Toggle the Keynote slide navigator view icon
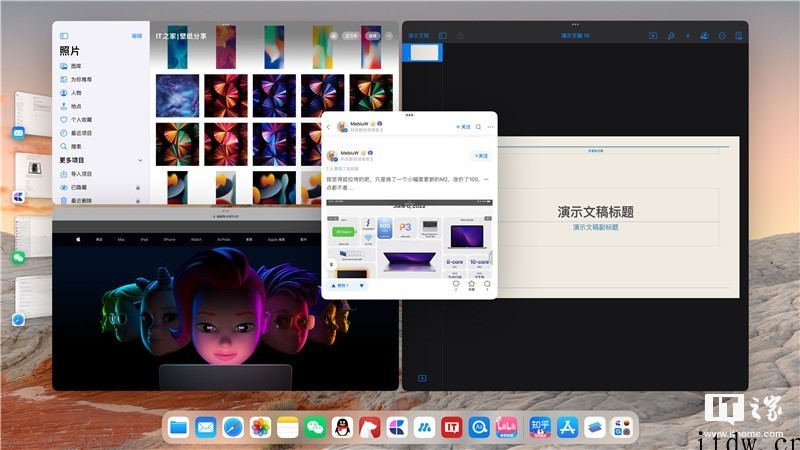 click(x=442, y=36)
